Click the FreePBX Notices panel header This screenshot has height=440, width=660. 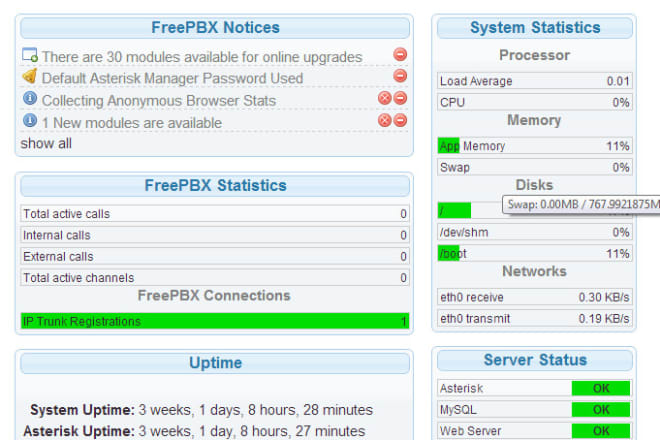tap(215, 28)
